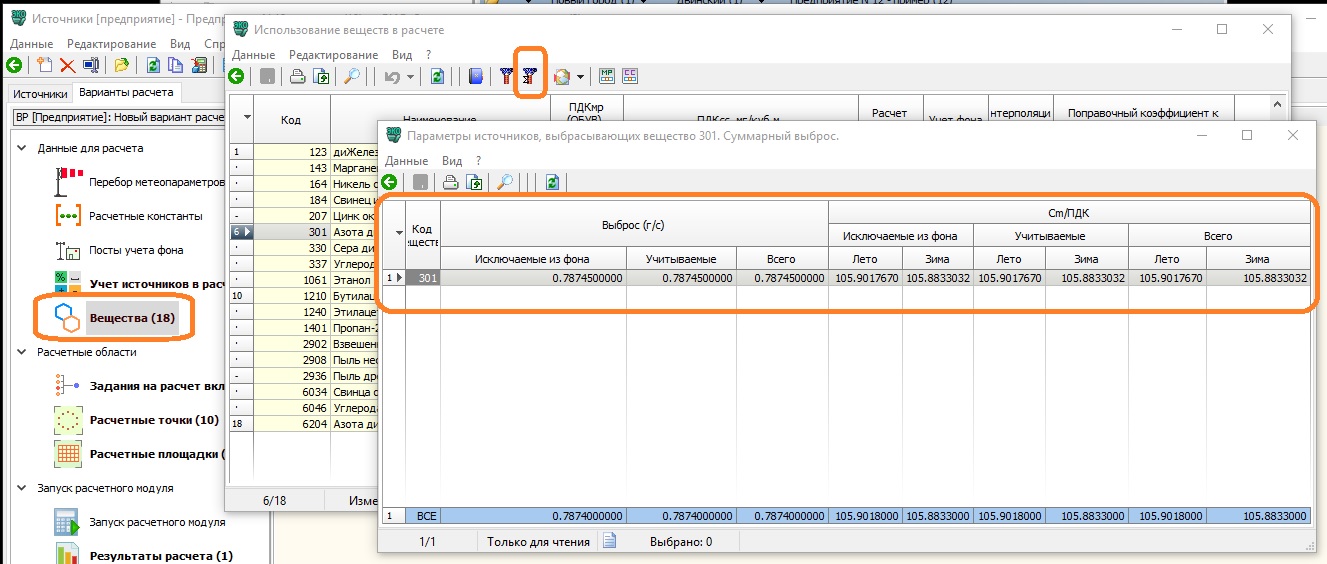1327x564 pixels.
Task: Switch to the 'Источники' tab
Action: [41, 94]
